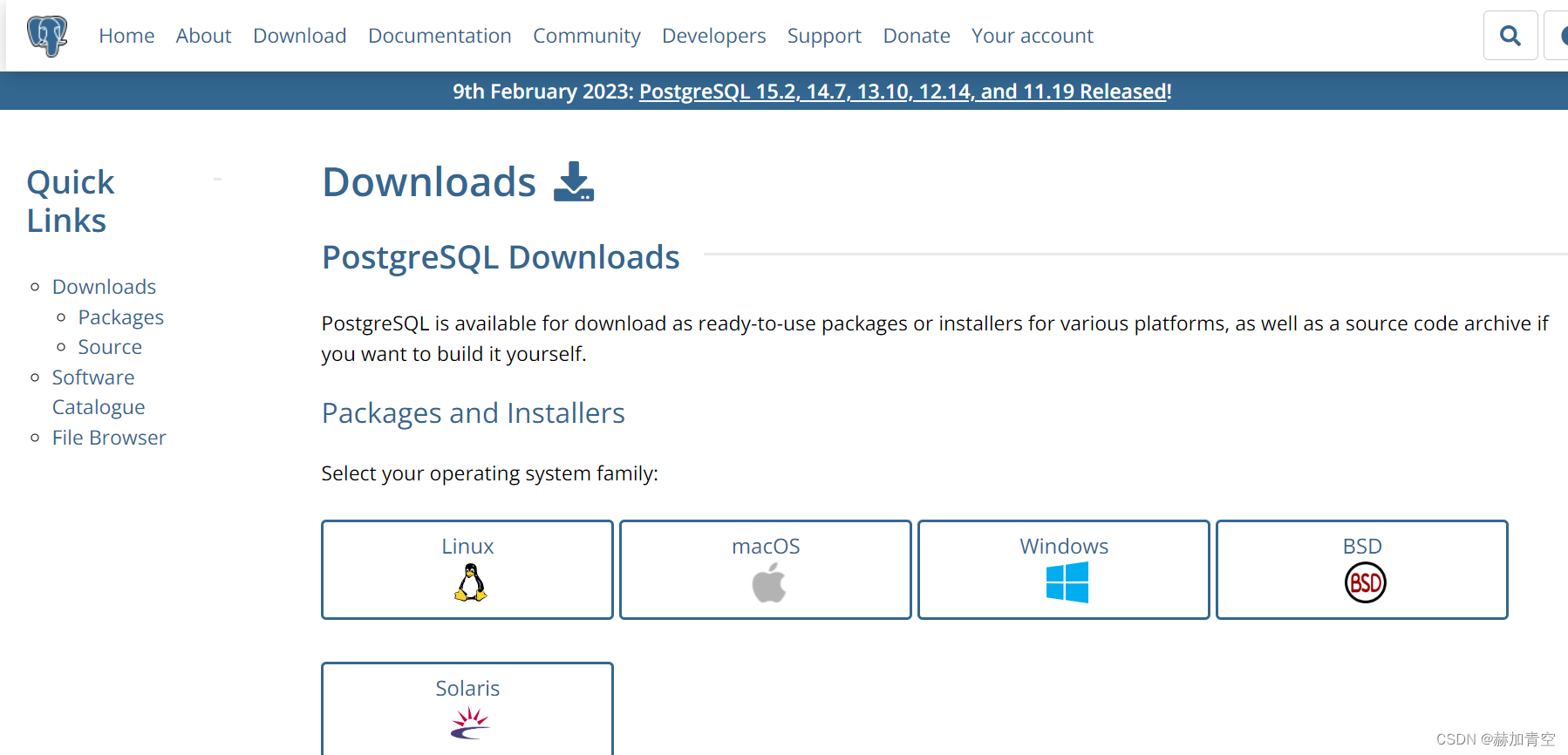The width and height of the screenshot is (1568, 755).
Task: Open the About menu item
Action: click(x=203, y=36)
